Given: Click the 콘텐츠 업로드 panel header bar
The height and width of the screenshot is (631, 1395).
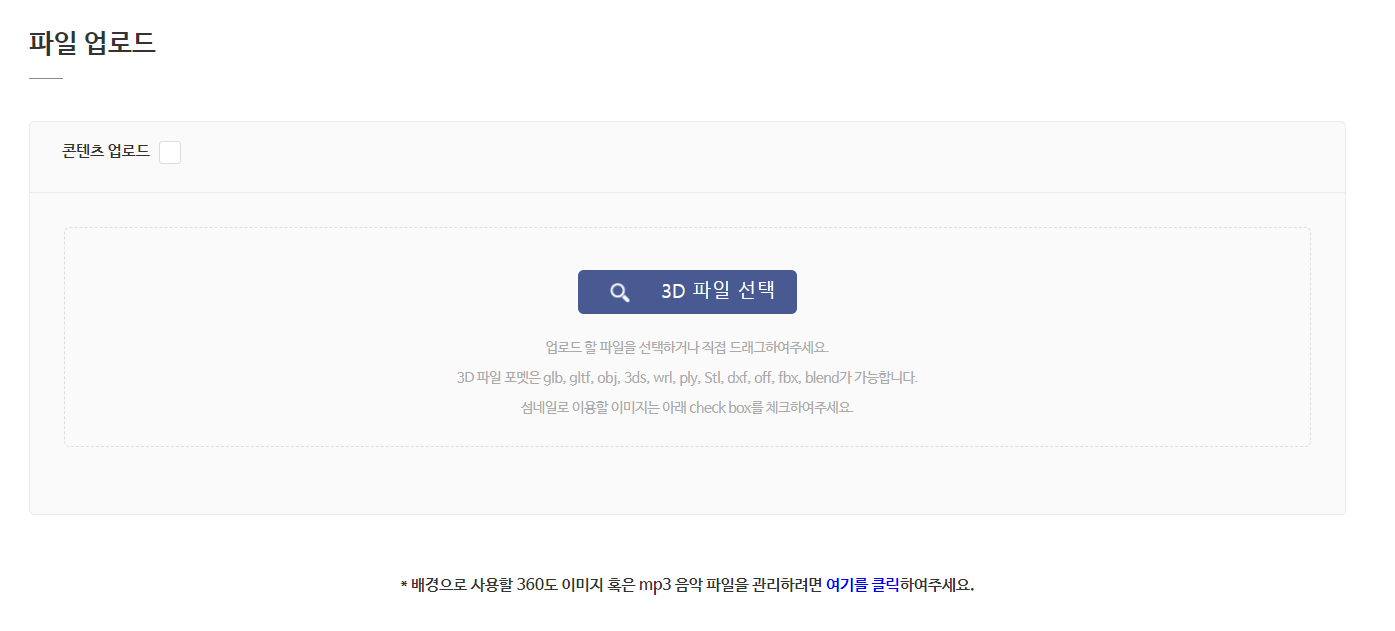Looking at the screenshot, I should [687, 157].
